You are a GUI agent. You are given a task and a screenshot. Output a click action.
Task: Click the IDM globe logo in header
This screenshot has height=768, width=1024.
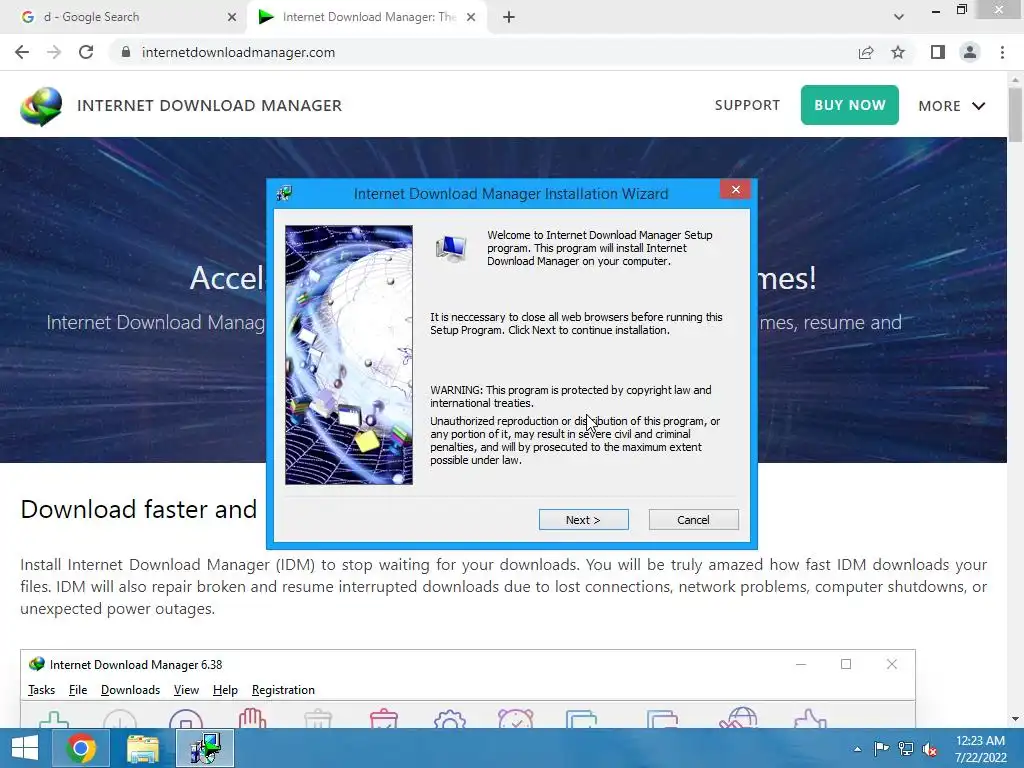(x=41, y=106)
